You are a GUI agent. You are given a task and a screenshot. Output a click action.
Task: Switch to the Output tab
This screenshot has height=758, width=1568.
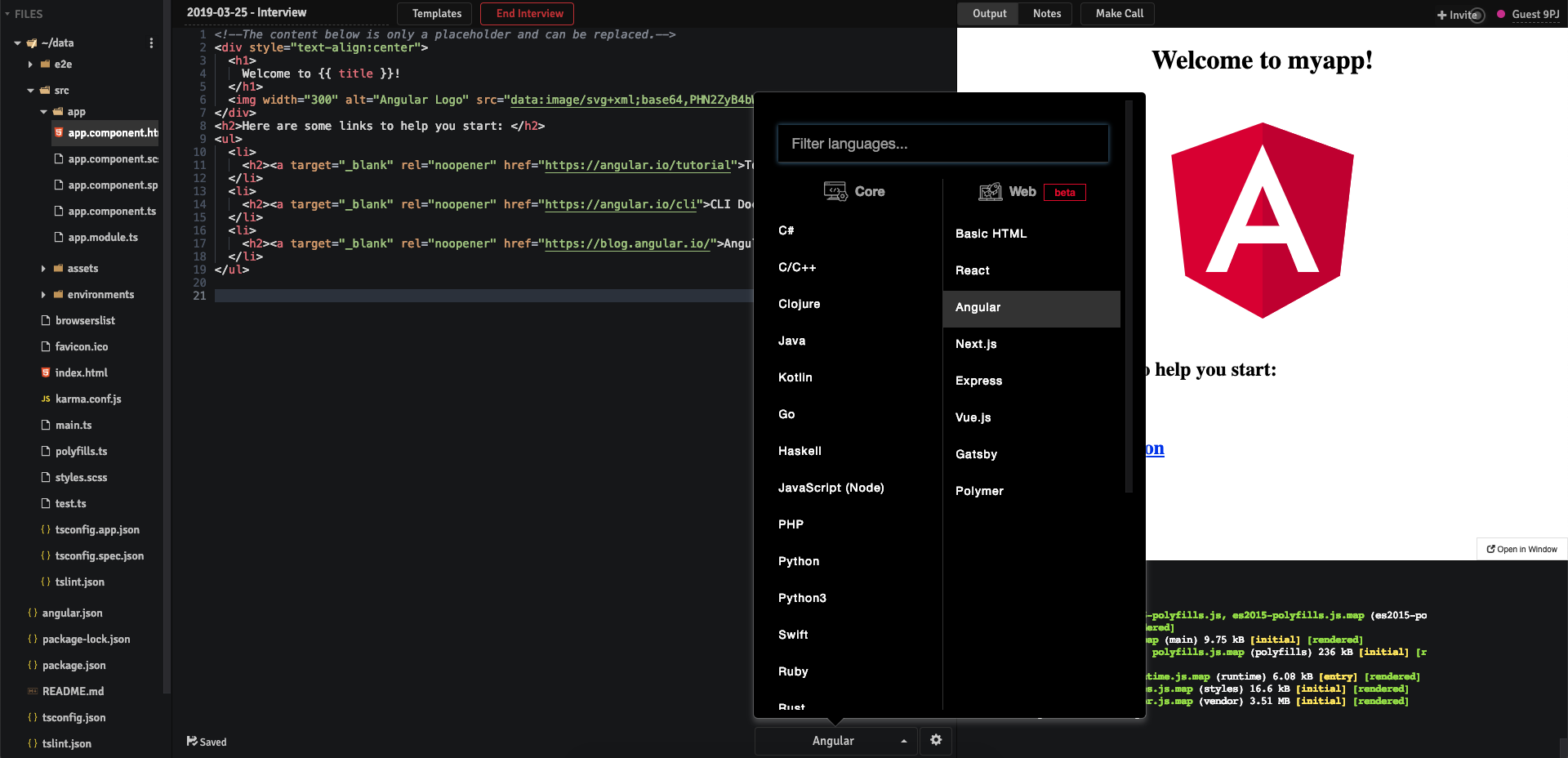click(989, 13)
